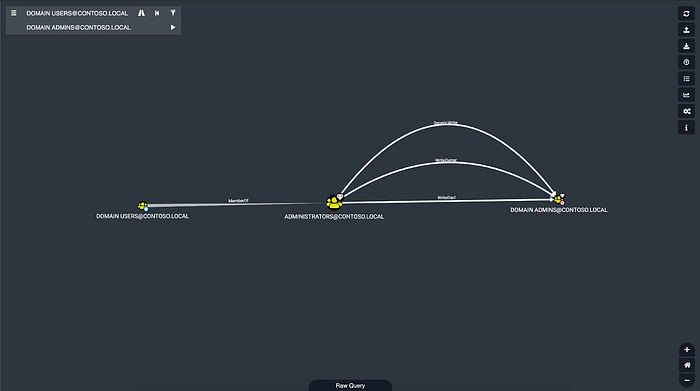Click the Refresh graph icon
Screen dimensions: 700x391
[686, 13]
